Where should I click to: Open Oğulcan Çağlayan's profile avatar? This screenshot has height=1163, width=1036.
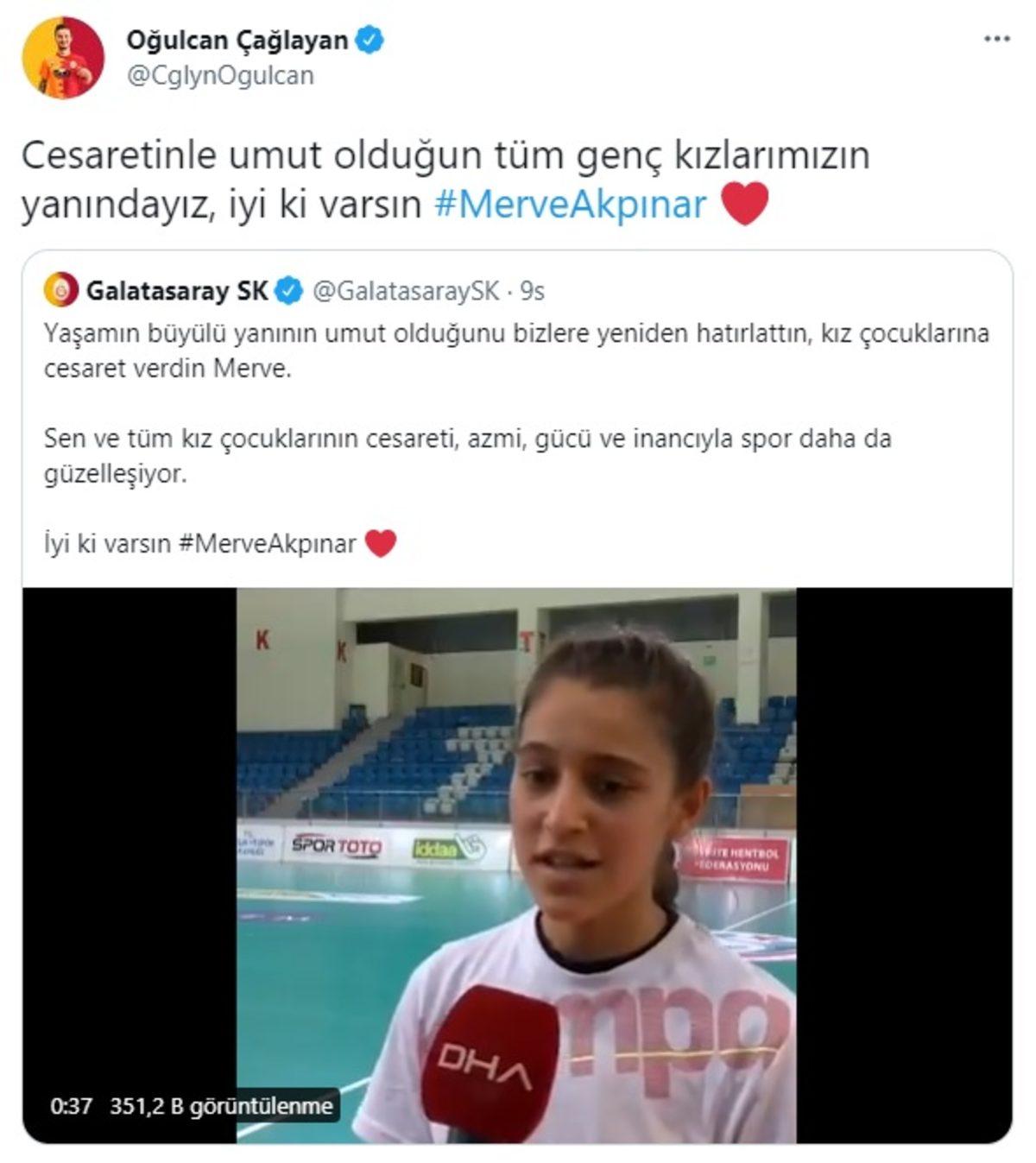click(x=63, y=57)
